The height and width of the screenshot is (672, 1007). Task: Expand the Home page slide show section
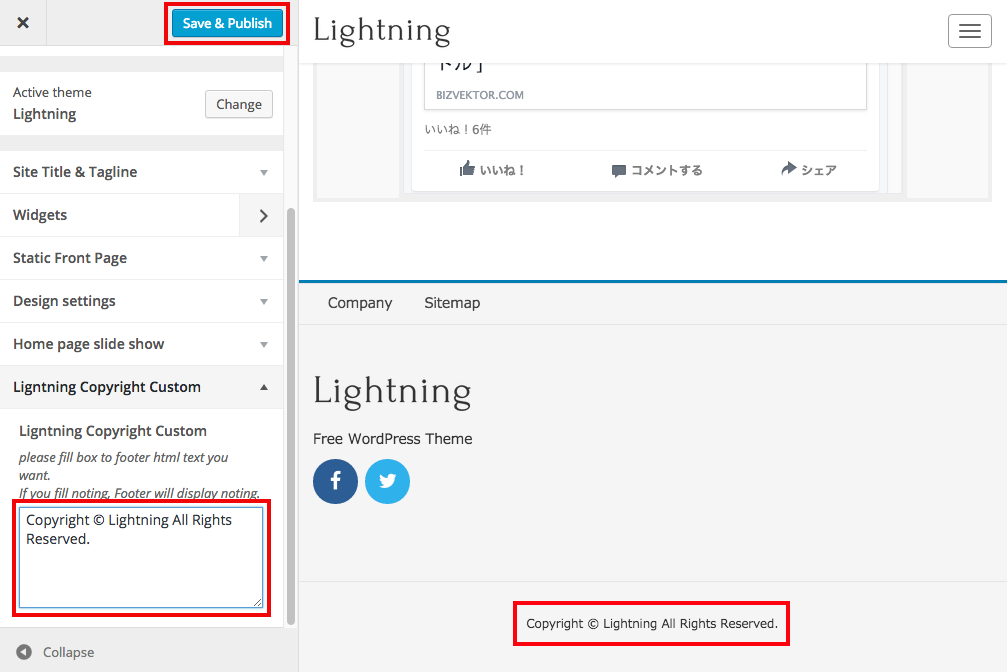click(x=141, y=344)
